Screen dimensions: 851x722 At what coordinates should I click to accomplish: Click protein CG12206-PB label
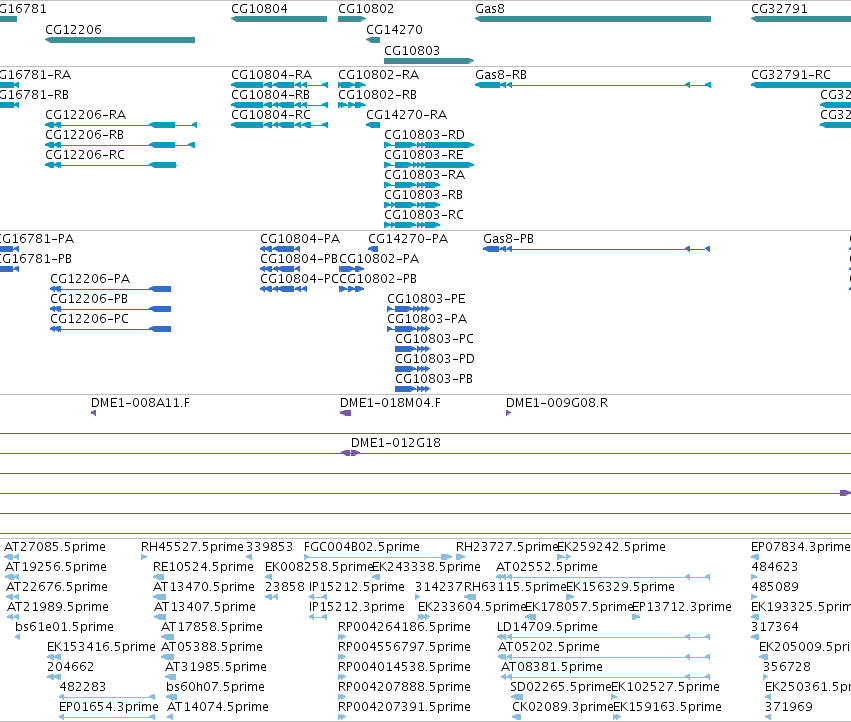point(89,299)
